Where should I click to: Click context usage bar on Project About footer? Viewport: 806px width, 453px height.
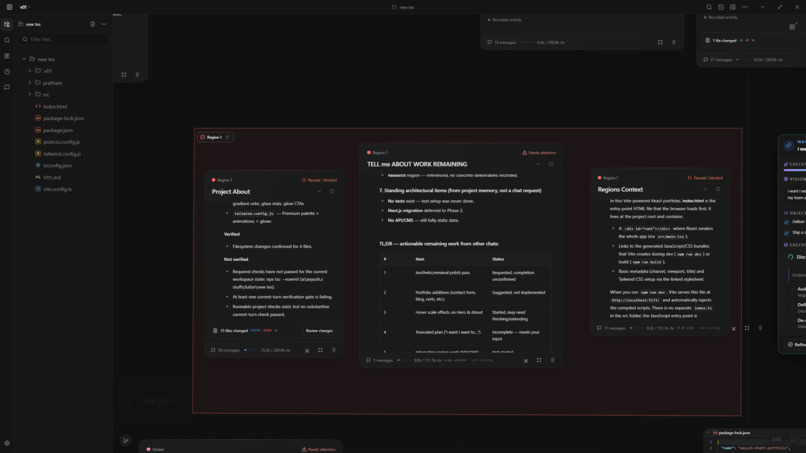tap(250, 350)
